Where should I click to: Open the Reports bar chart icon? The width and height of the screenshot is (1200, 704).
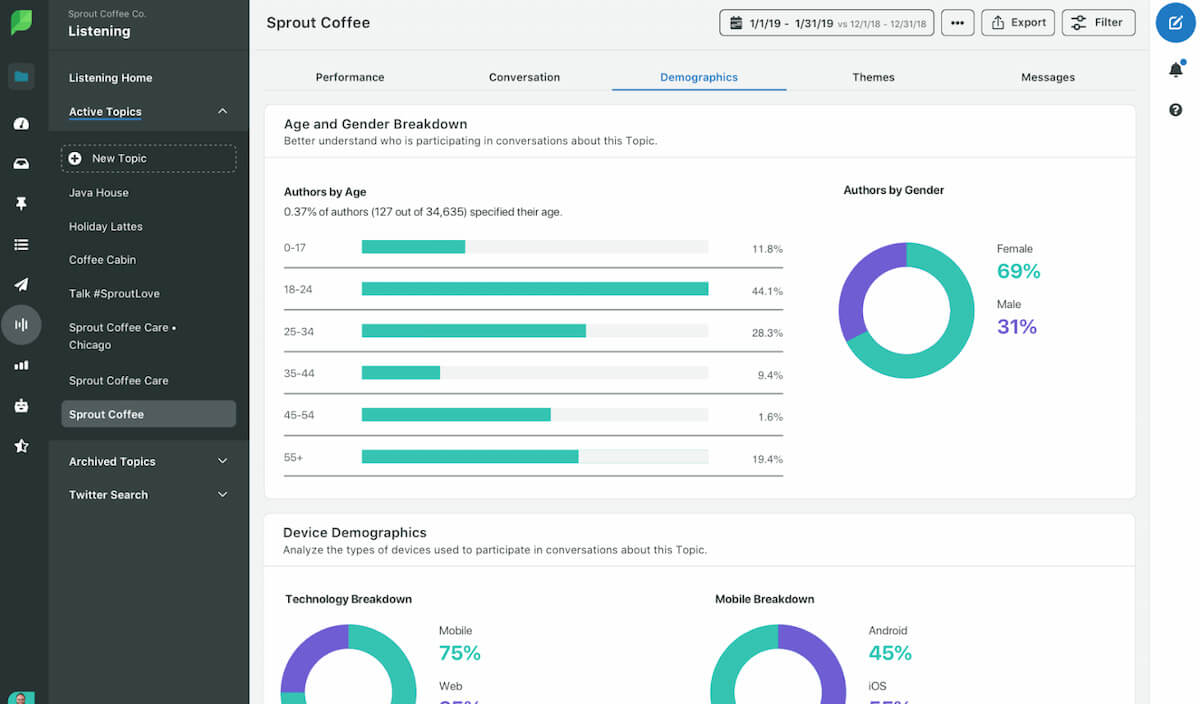point(22,364)
